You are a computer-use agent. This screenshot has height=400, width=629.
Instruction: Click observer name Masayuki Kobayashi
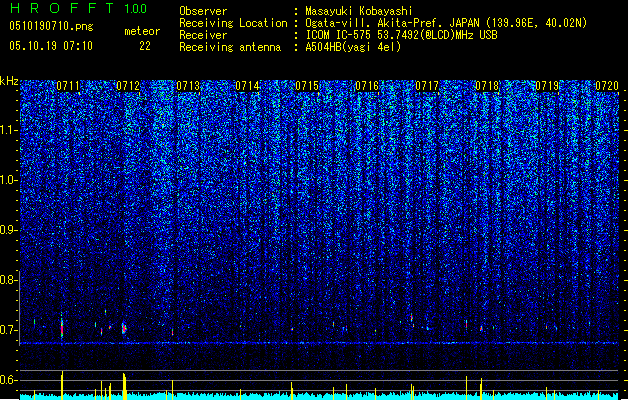358,11
